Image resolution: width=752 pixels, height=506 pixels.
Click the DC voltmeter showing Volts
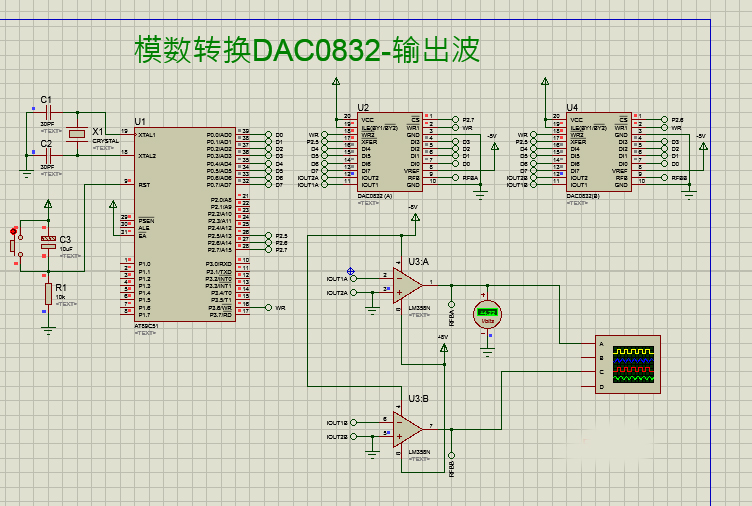point(487,314)
